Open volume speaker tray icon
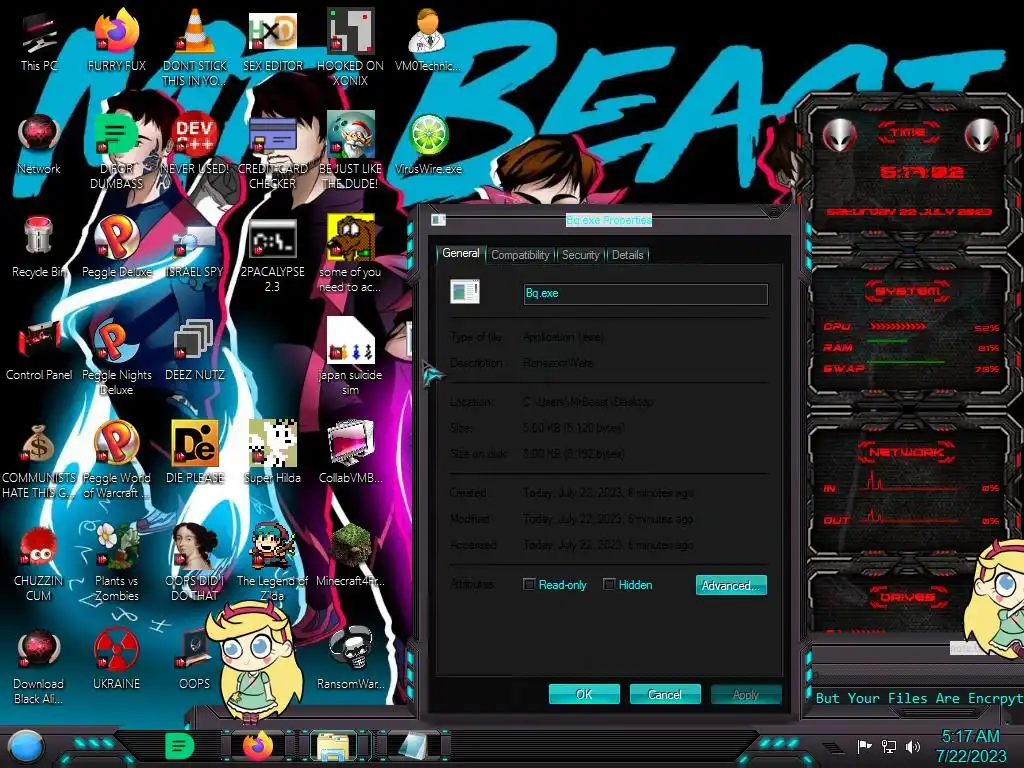Viewport: 1024px width, 768px height. point(912,746)
